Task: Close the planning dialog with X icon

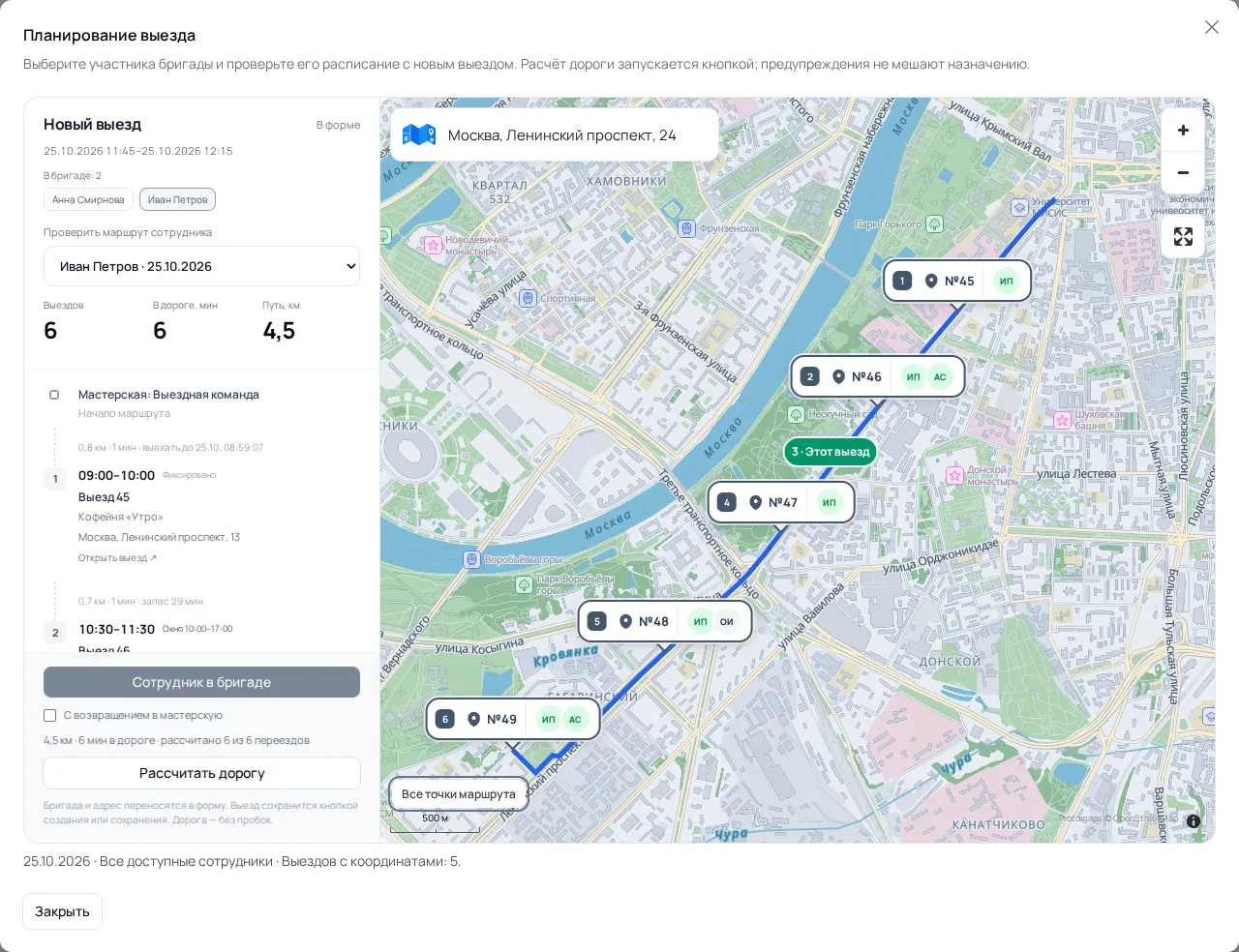Action: coord(1212,27)
